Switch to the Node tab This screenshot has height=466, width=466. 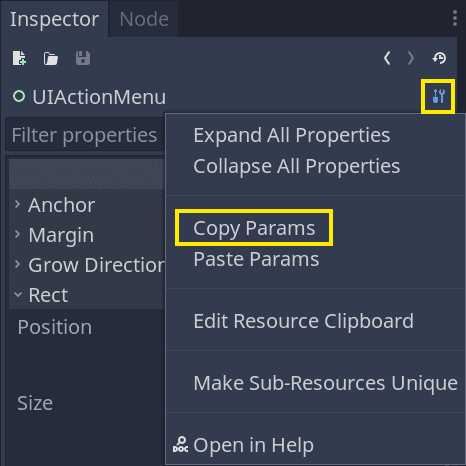[x=144, y=19]
